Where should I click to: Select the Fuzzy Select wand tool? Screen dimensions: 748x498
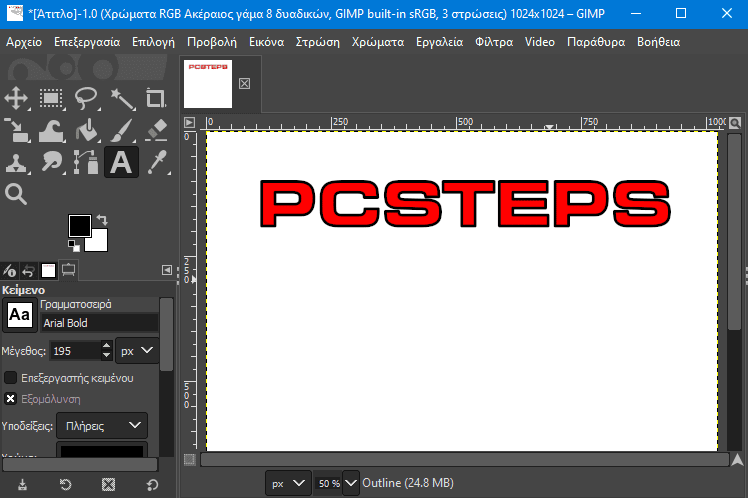[x=122, y=98]
